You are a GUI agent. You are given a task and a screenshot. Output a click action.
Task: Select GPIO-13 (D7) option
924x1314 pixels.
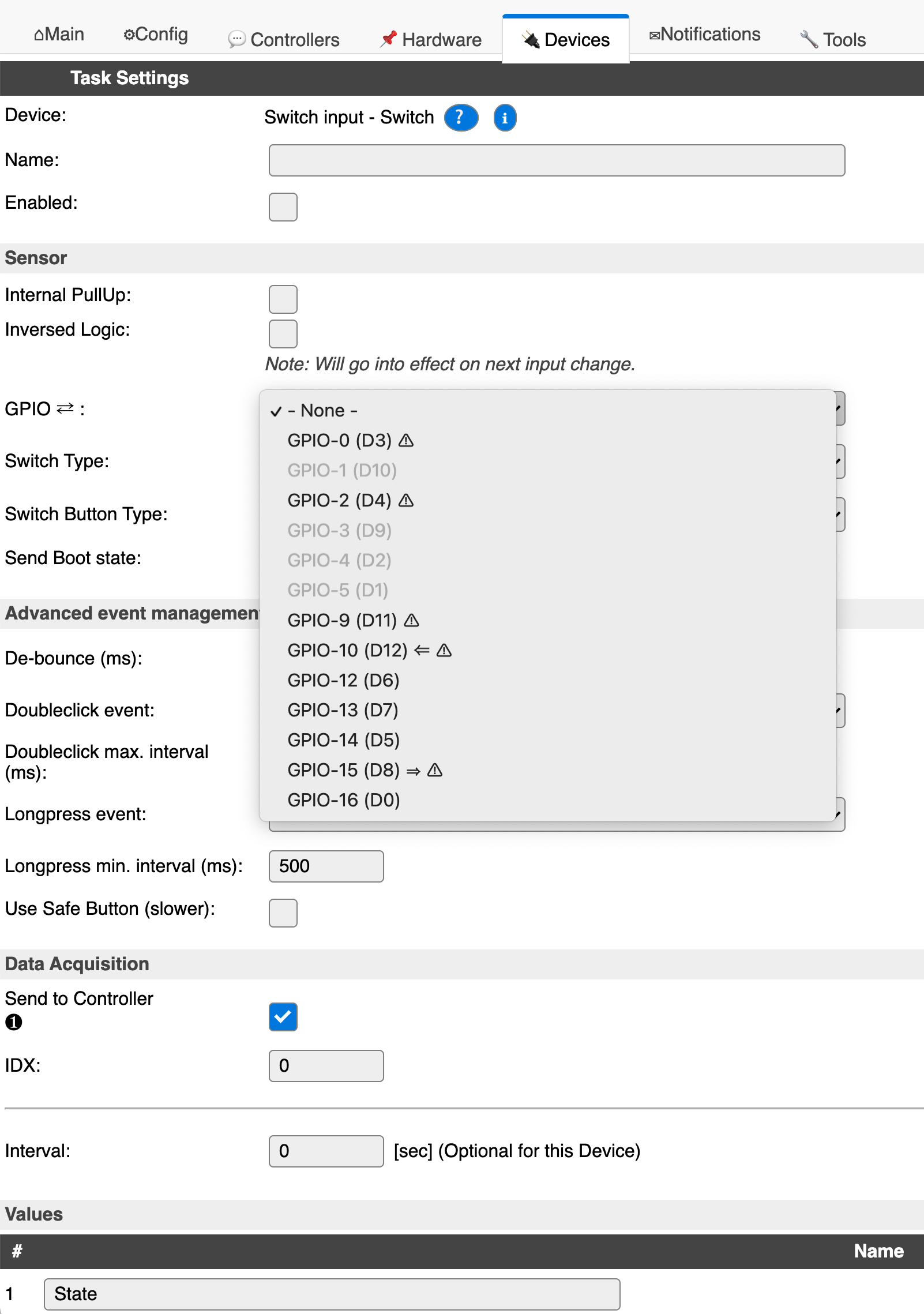pyautogui.click(x=548, y=711)
